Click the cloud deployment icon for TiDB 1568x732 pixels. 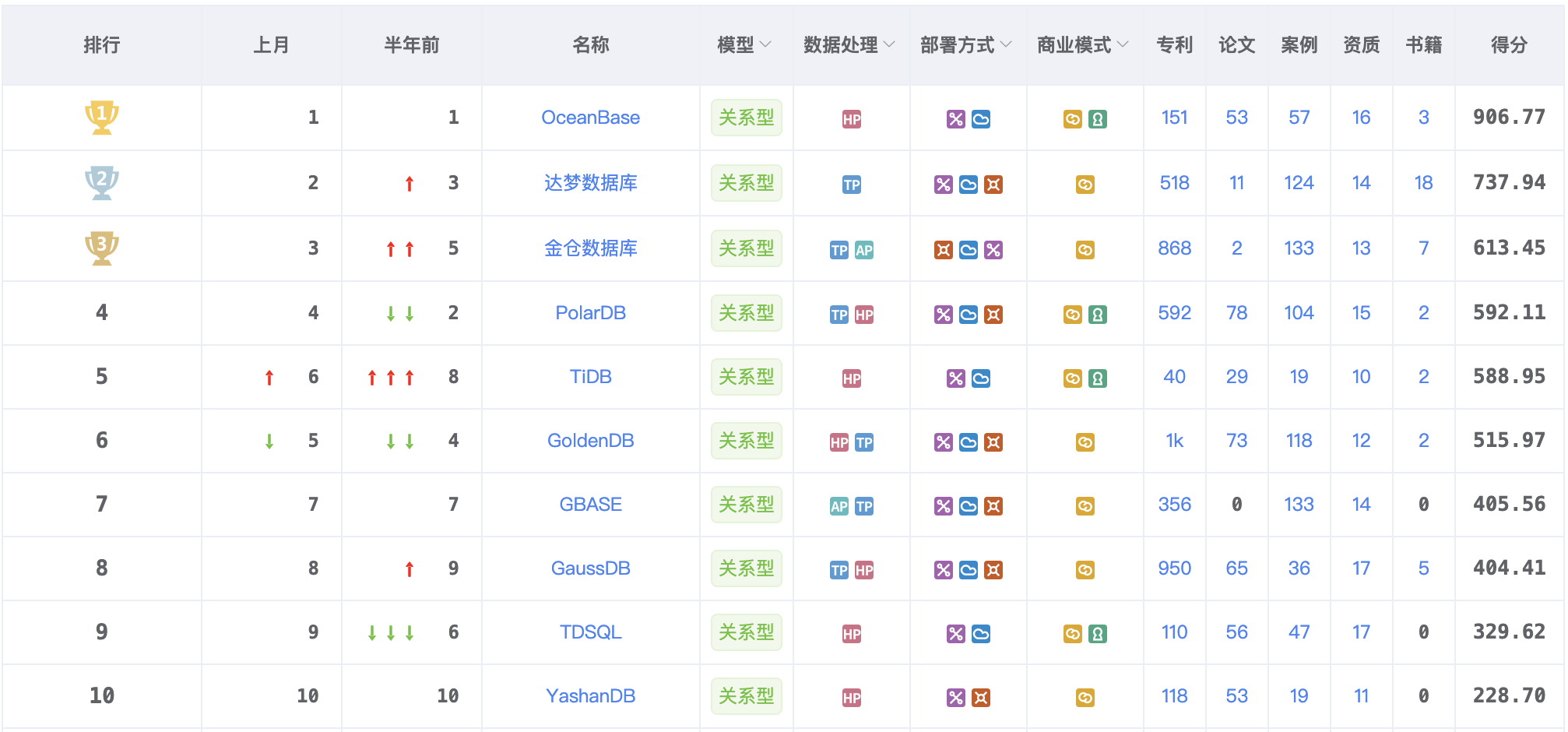click(x=981, y=378)
